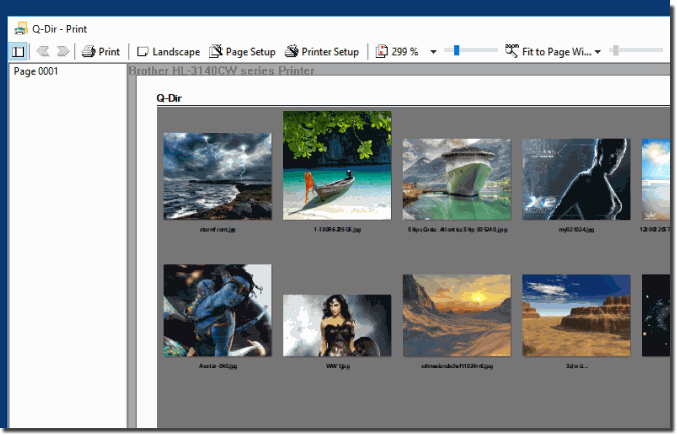
Task: Expand the zoom percentage dropdown arrow
Action: click(x=433, y=52)
